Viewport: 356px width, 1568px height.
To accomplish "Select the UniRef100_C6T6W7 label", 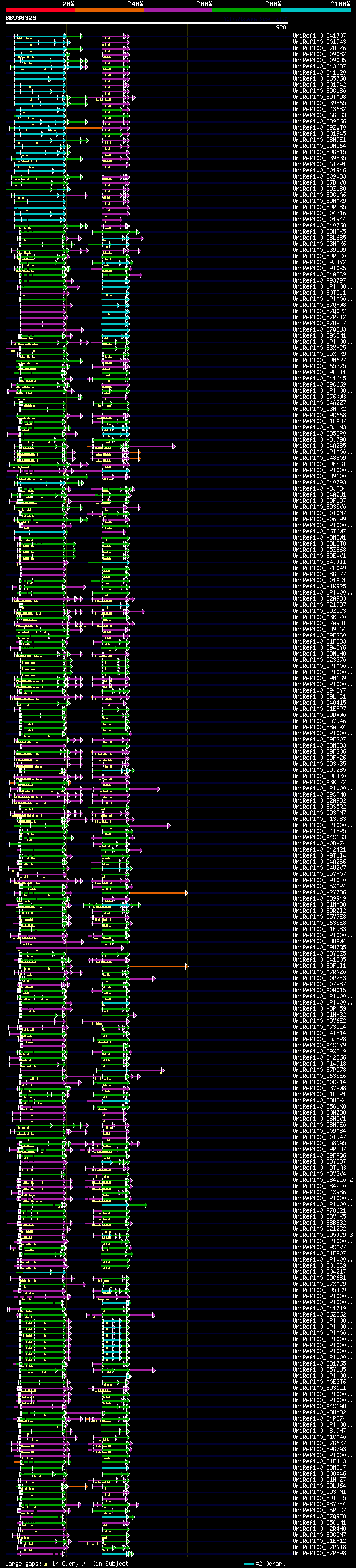I will coord(319,531).
